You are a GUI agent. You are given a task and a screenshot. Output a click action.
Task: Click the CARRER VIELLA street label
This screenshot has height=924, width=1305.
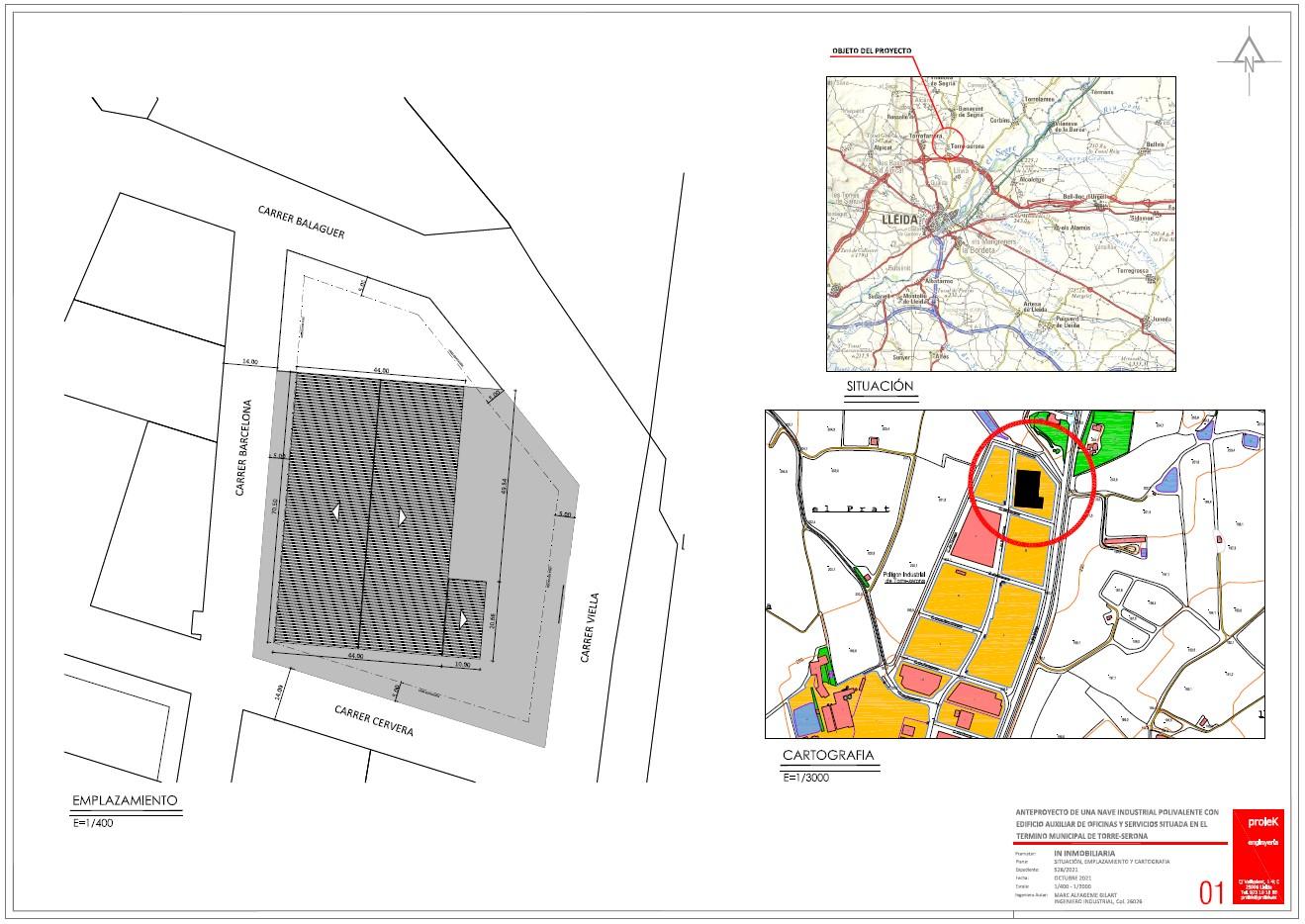[588, 629]
